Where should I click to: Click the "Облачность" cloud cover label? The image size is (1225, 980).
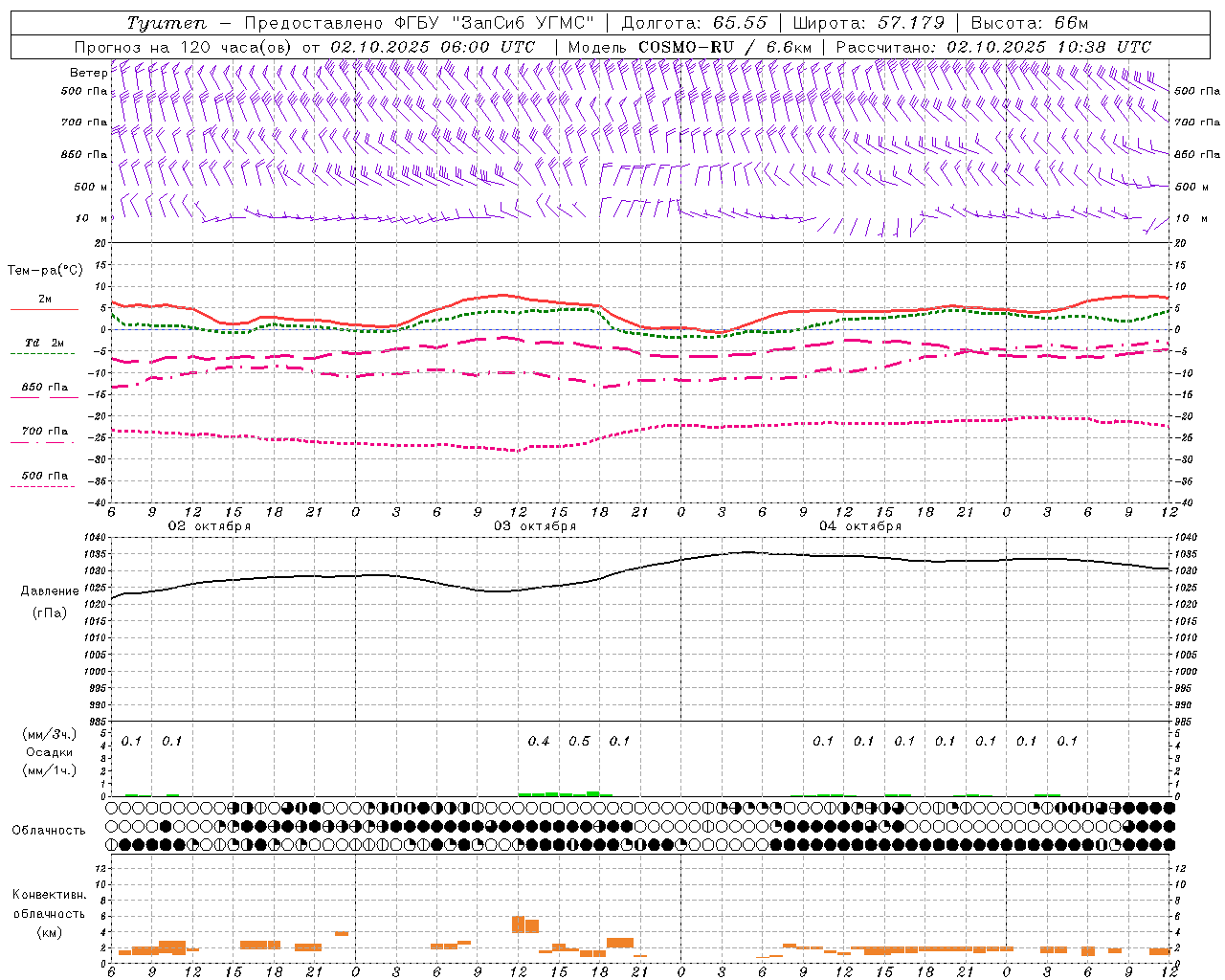coord(49,830)
